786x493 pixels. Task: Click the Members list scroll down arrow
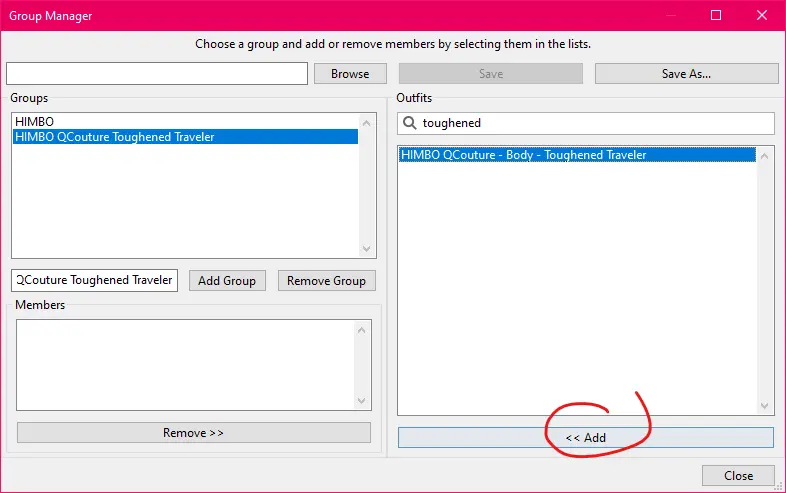361,401
